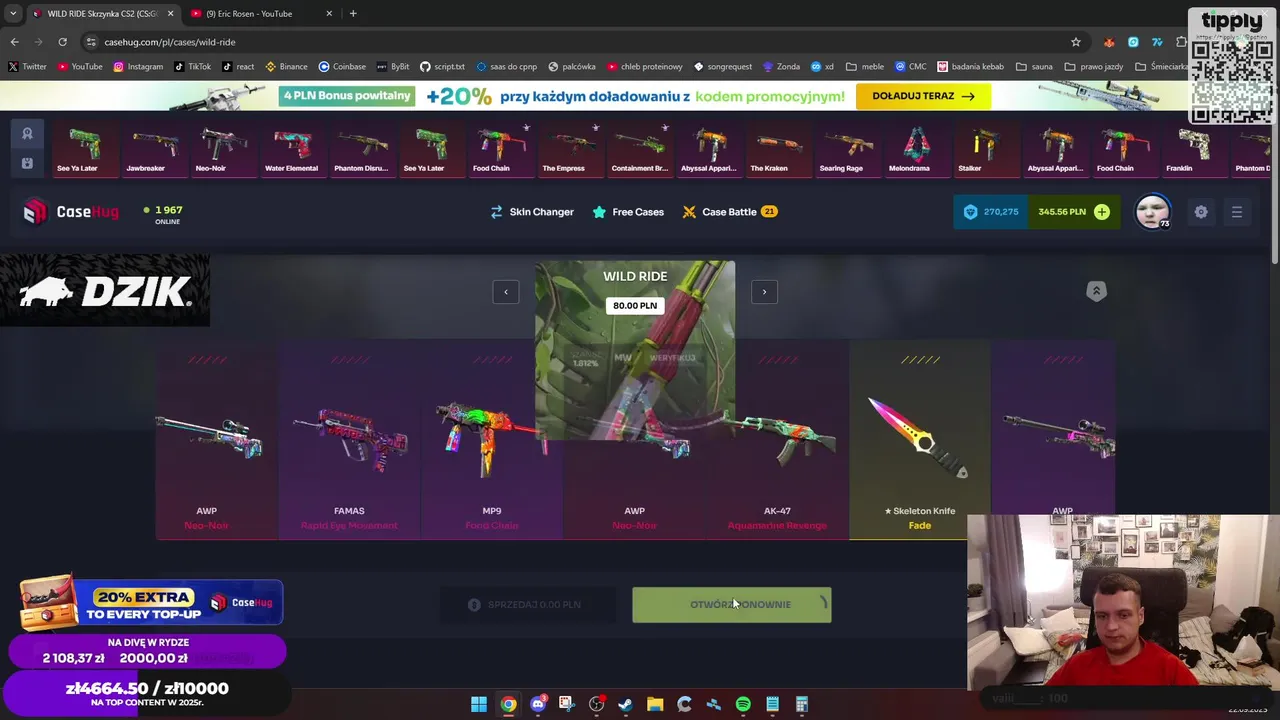Open the Windows Start menu

click(x=479, y=704)
